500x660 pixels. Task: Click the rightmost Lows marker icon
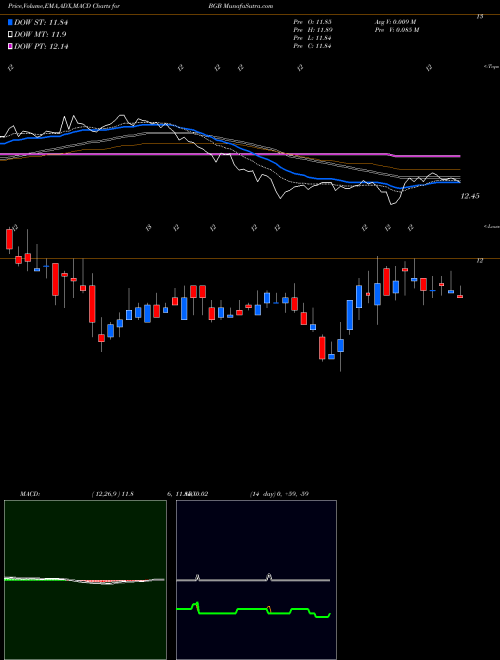tap(411, 228)
